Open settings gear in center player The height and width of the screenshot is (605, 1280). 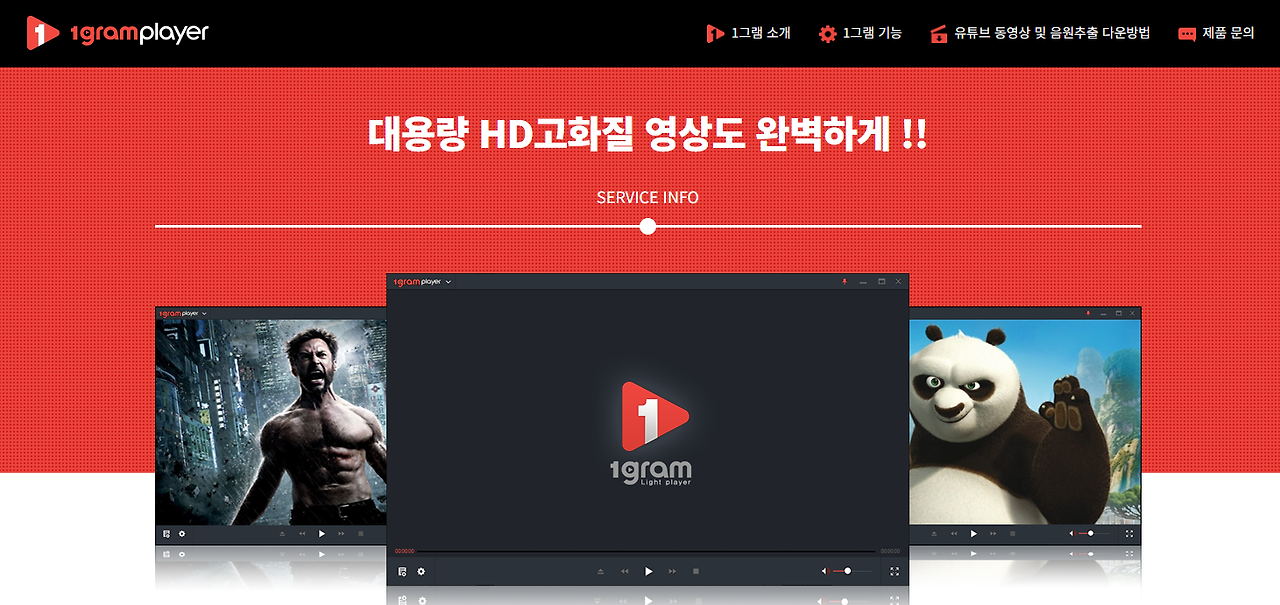pyautogui.click(x=421, y=571)
